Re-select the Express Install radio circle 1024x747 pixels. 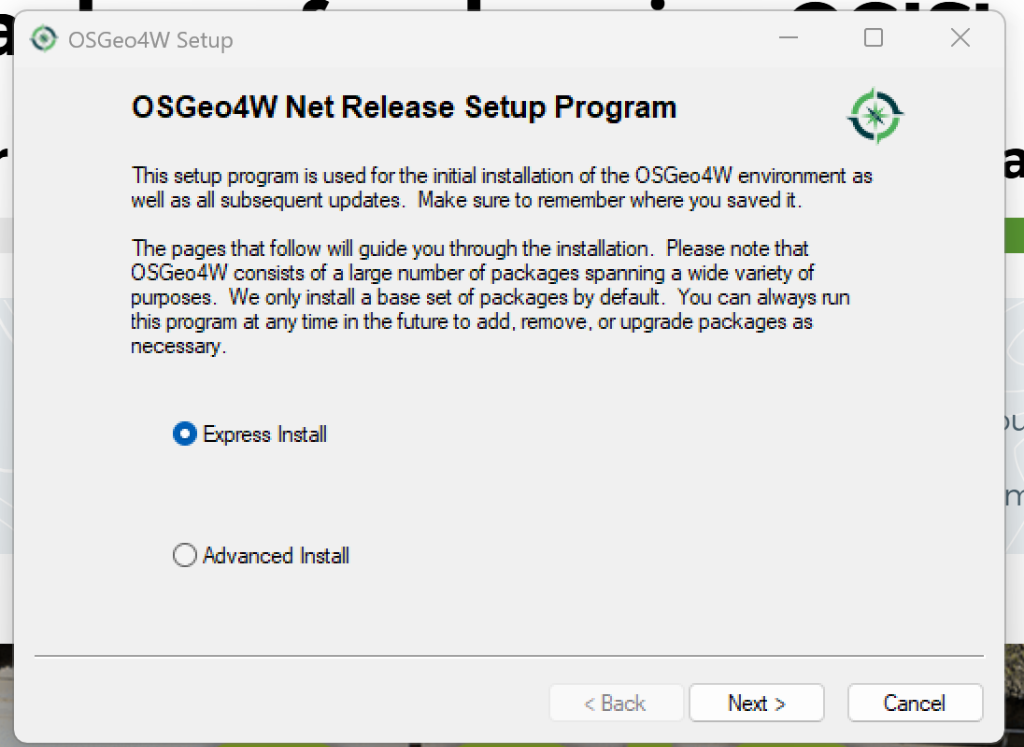tap(183, 434)
